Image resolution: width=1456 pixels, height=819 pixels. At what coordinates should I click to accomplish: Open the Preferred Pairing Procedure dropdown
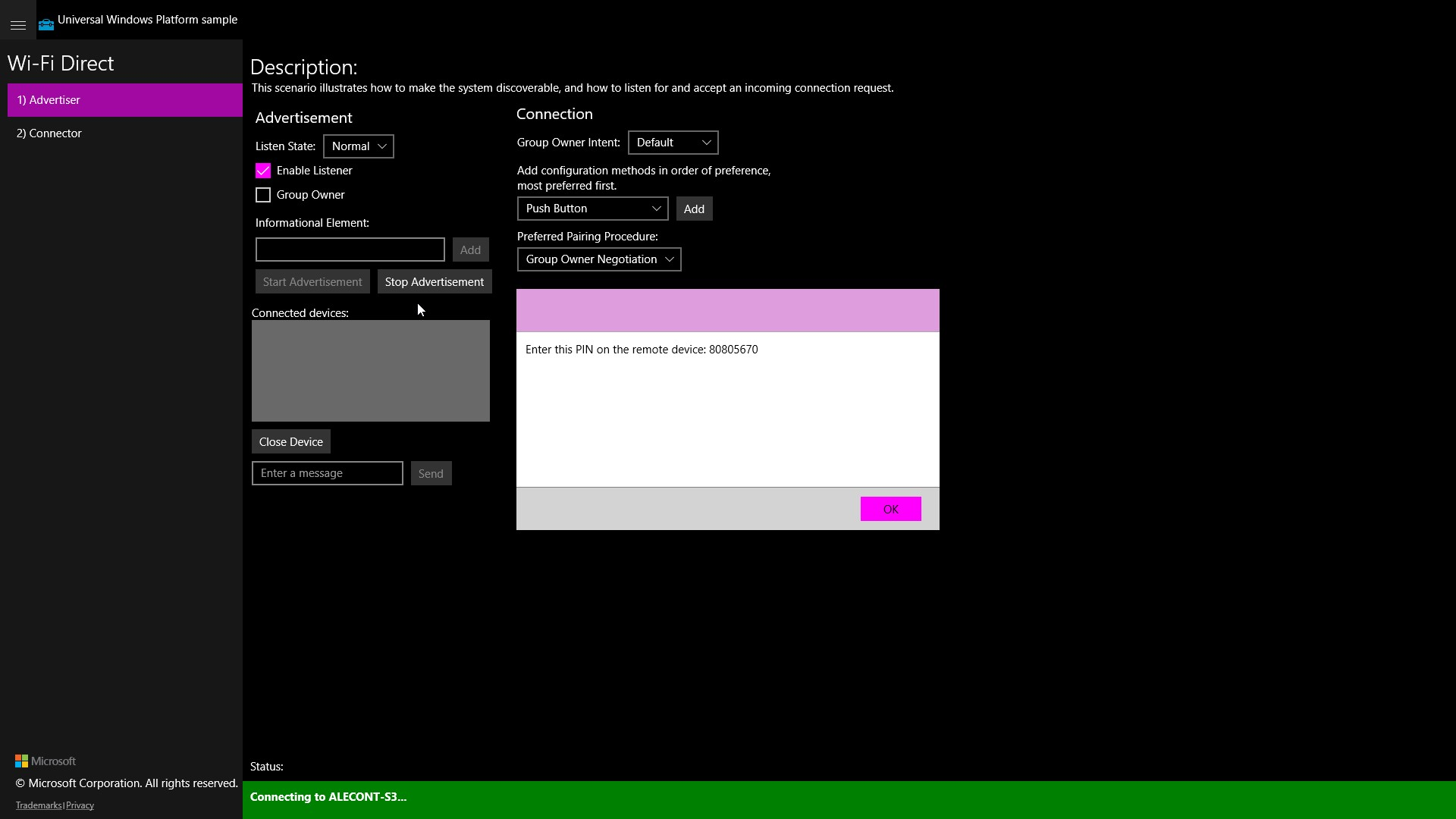pos(599,259)
